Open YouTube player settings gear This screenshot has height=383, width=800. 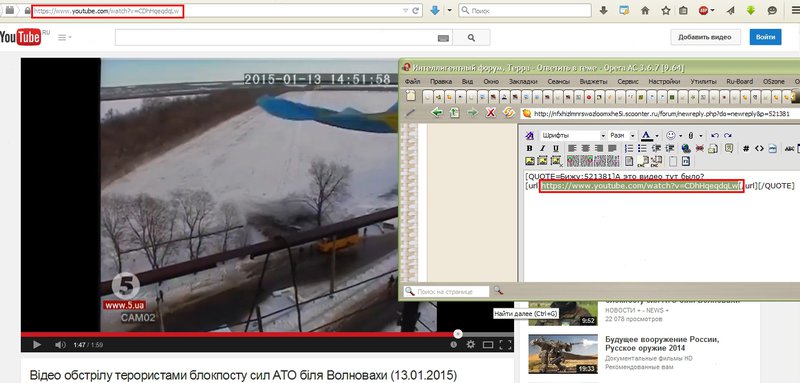tap(470, 345)
